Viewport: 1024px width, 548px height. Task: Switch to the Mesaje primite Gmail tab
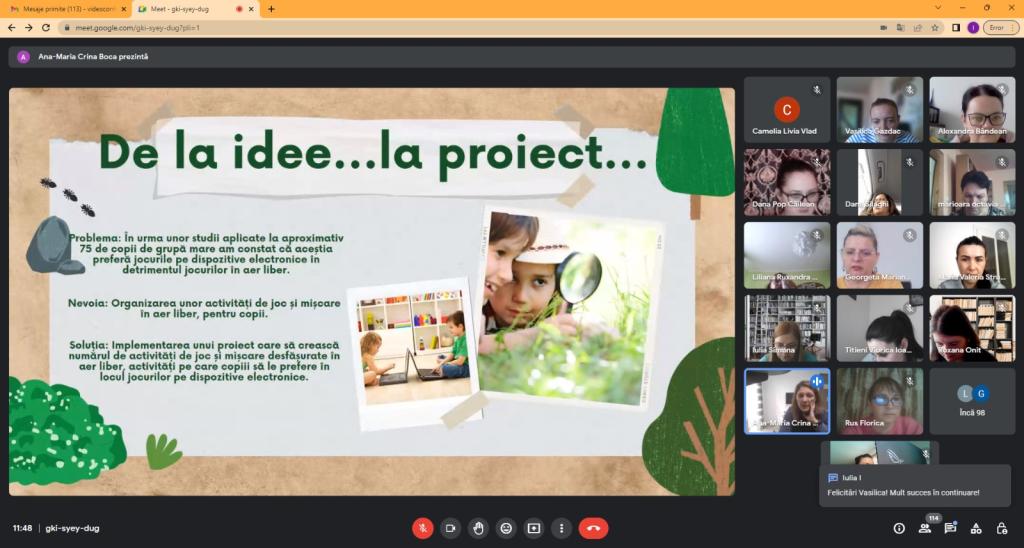click(x=62, y=9)
